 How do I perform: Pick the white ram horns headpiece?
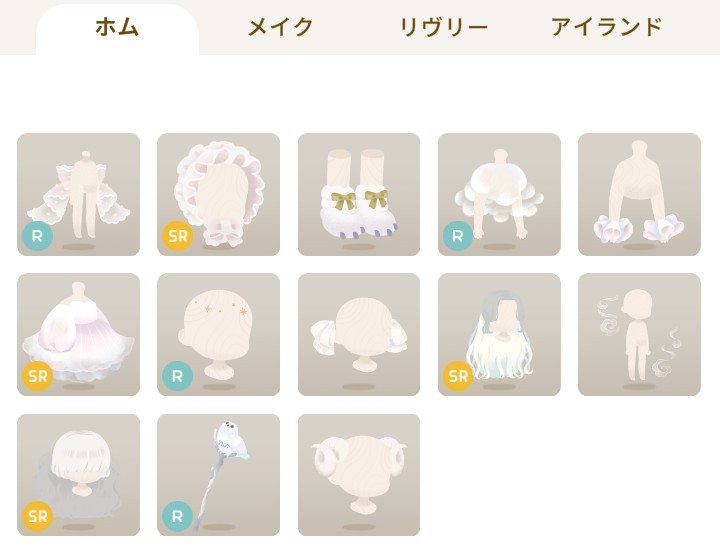pos(359,475)
